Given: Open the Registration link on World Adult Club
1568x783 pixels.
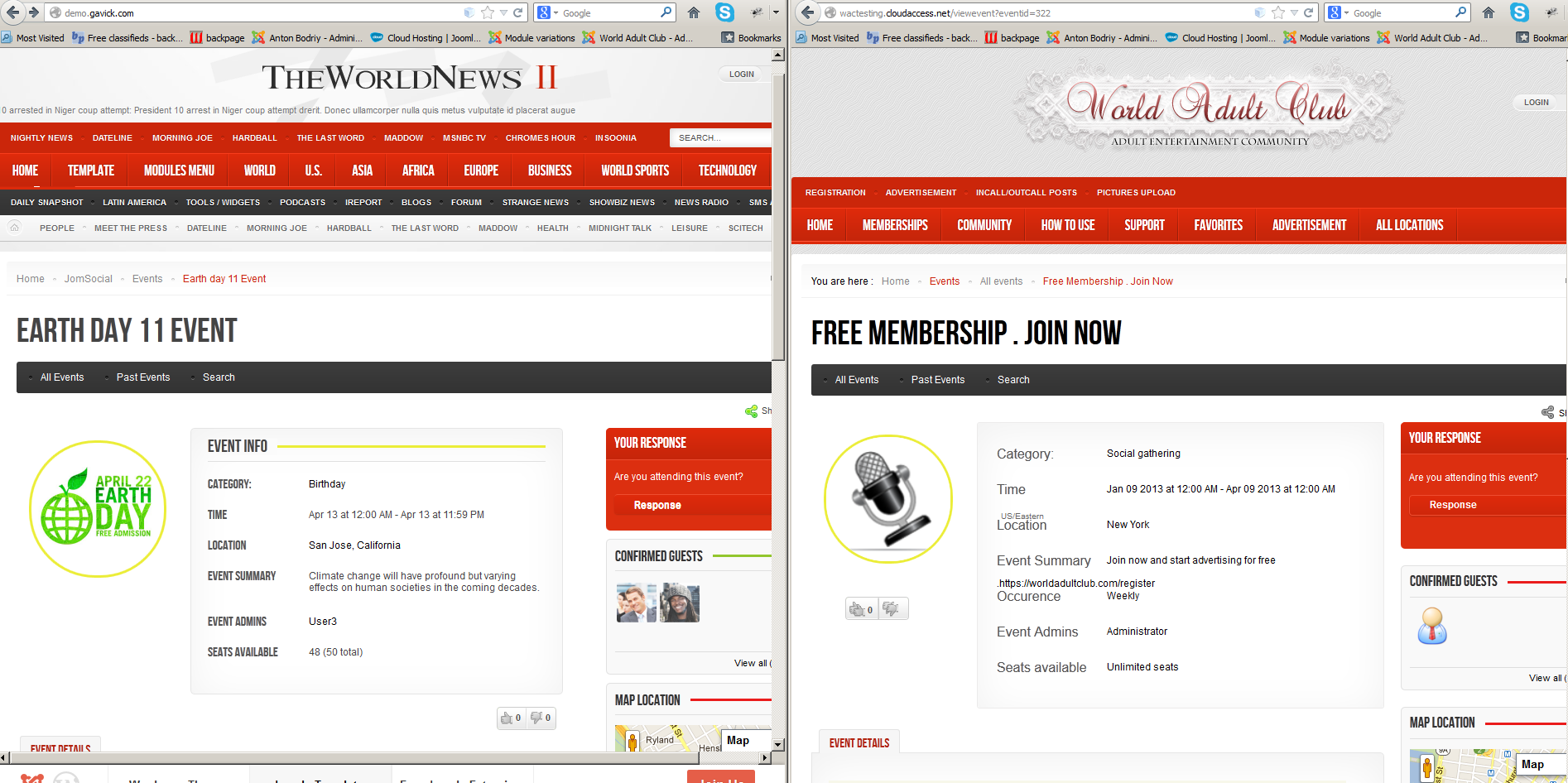Looking at the screenshot, I should coord(835,192).
